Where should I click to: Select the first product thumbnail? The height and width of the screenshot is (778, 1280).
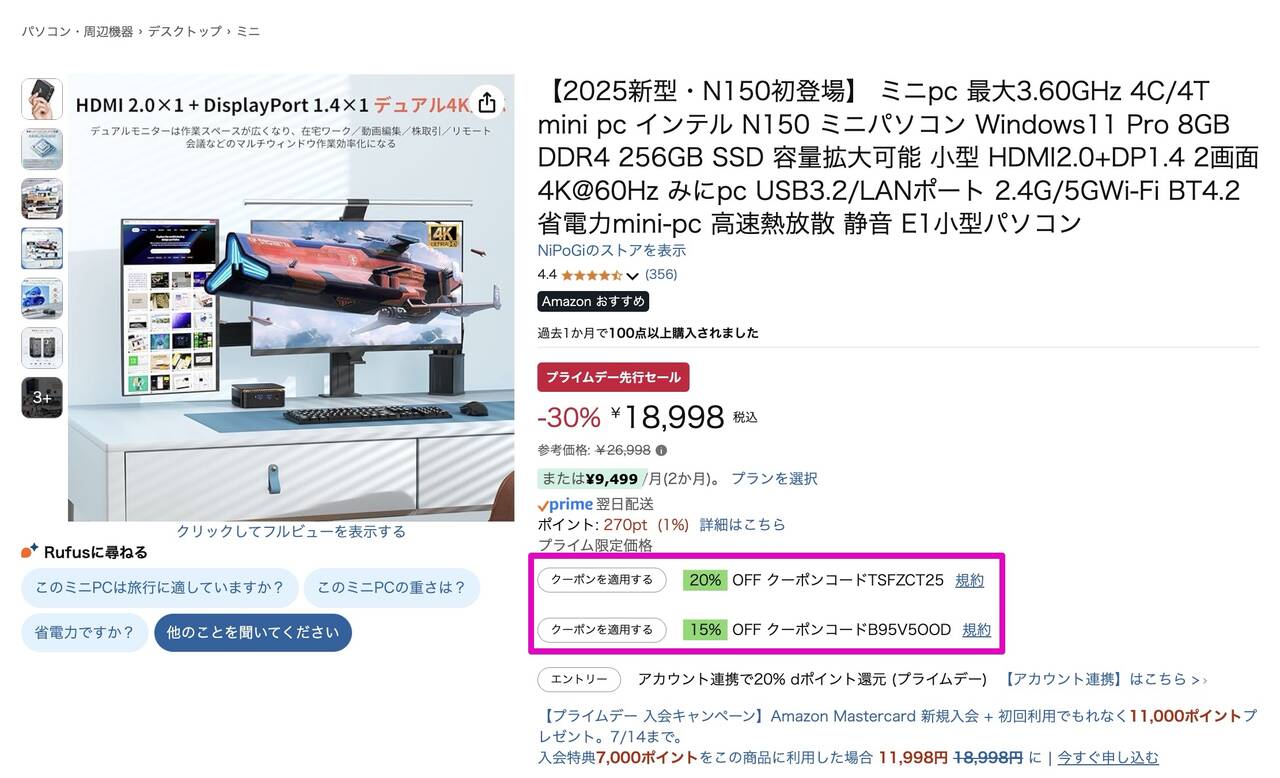[x=42, y=99]
